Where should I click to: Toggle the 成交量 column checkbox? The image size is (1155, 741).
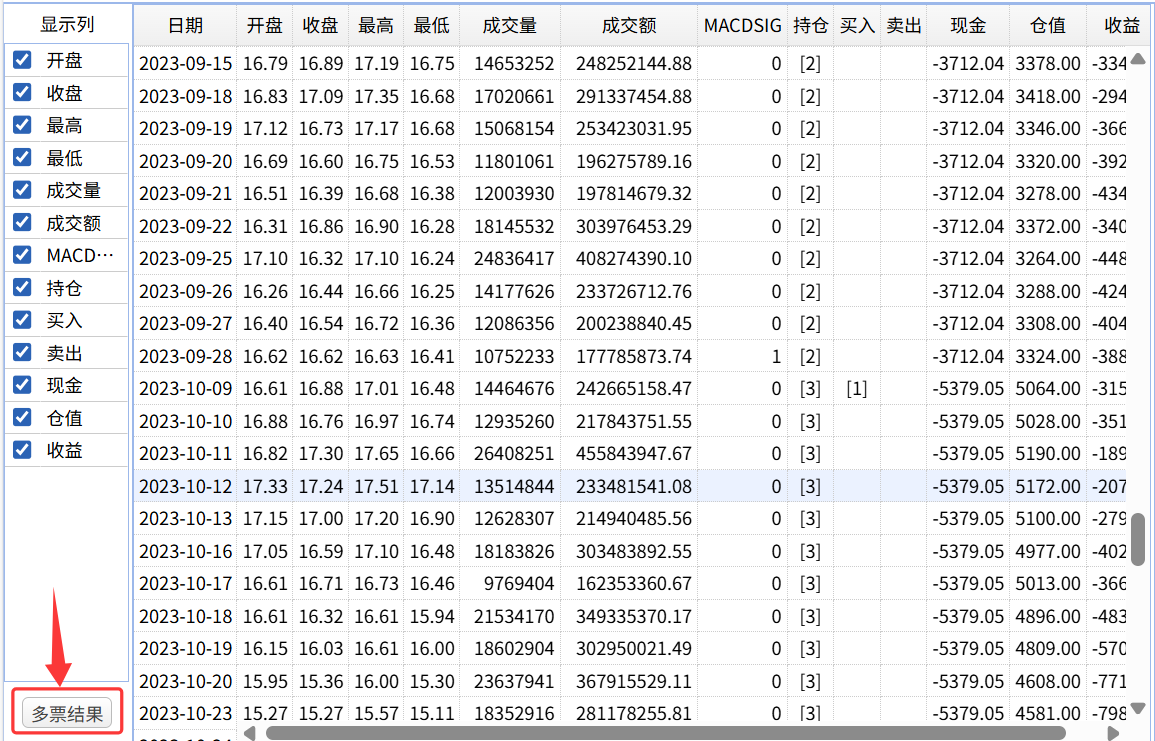[22, 189]
